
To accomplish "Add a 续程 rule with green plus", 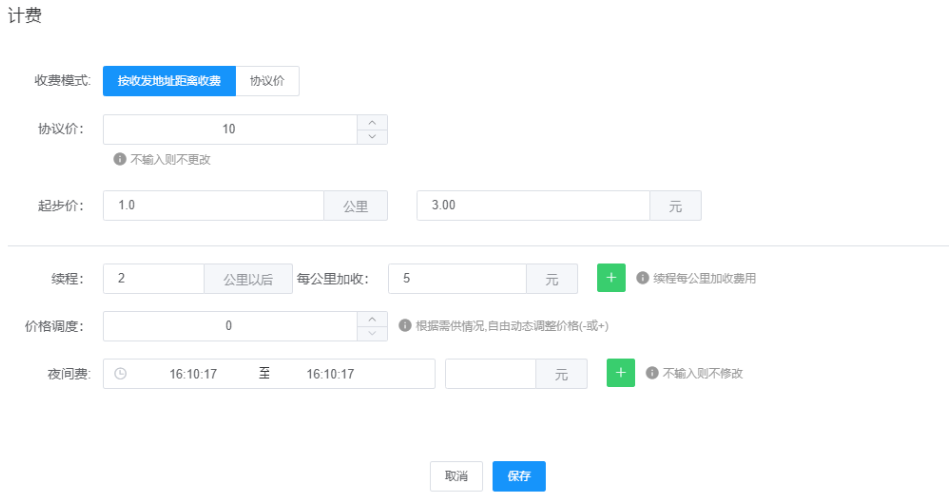I will pyautogui.click(x=611, y=278).
